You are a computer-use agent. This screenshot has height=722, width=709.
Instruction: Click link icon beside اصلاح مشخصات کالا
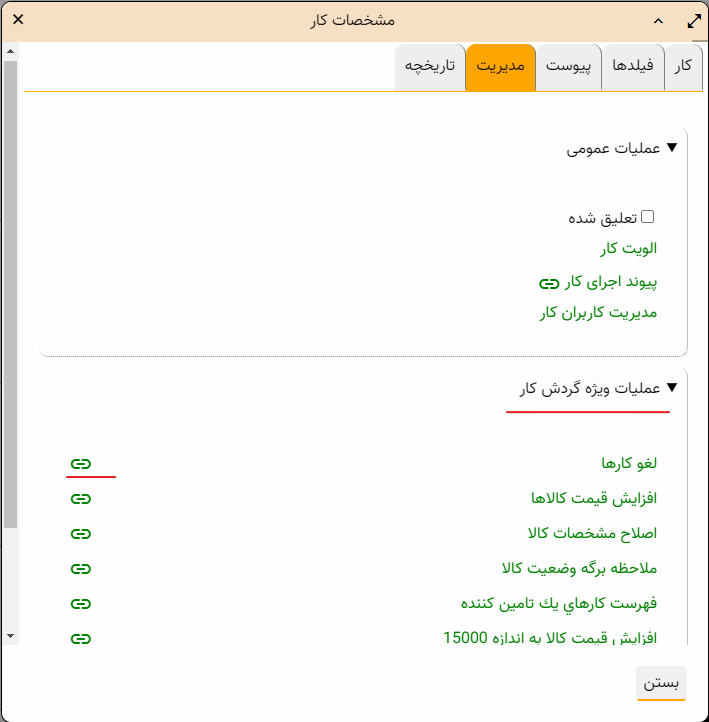[81, 533]
